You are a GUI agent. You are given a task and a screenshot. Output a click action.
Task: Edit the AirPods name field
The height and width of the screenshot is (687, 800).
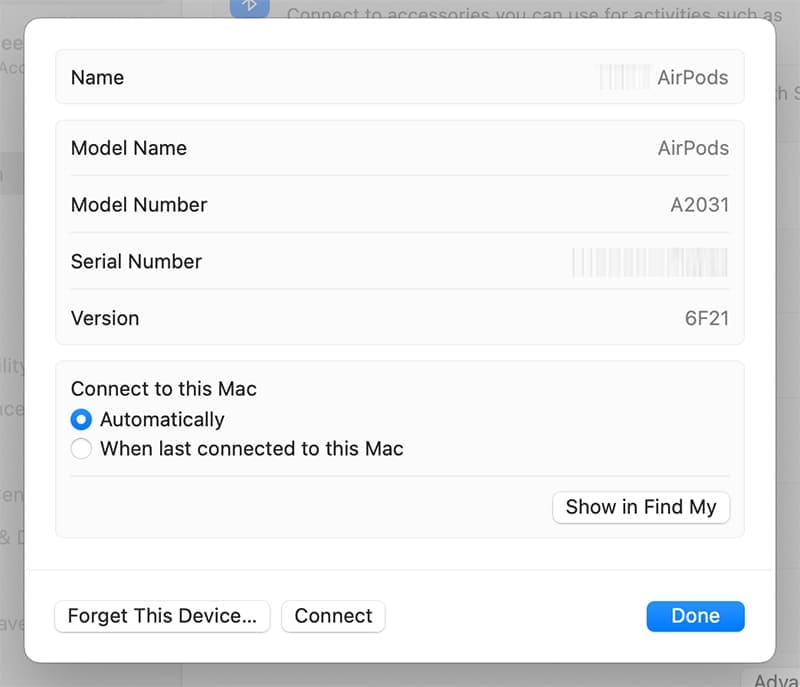(x=692, y=77)
